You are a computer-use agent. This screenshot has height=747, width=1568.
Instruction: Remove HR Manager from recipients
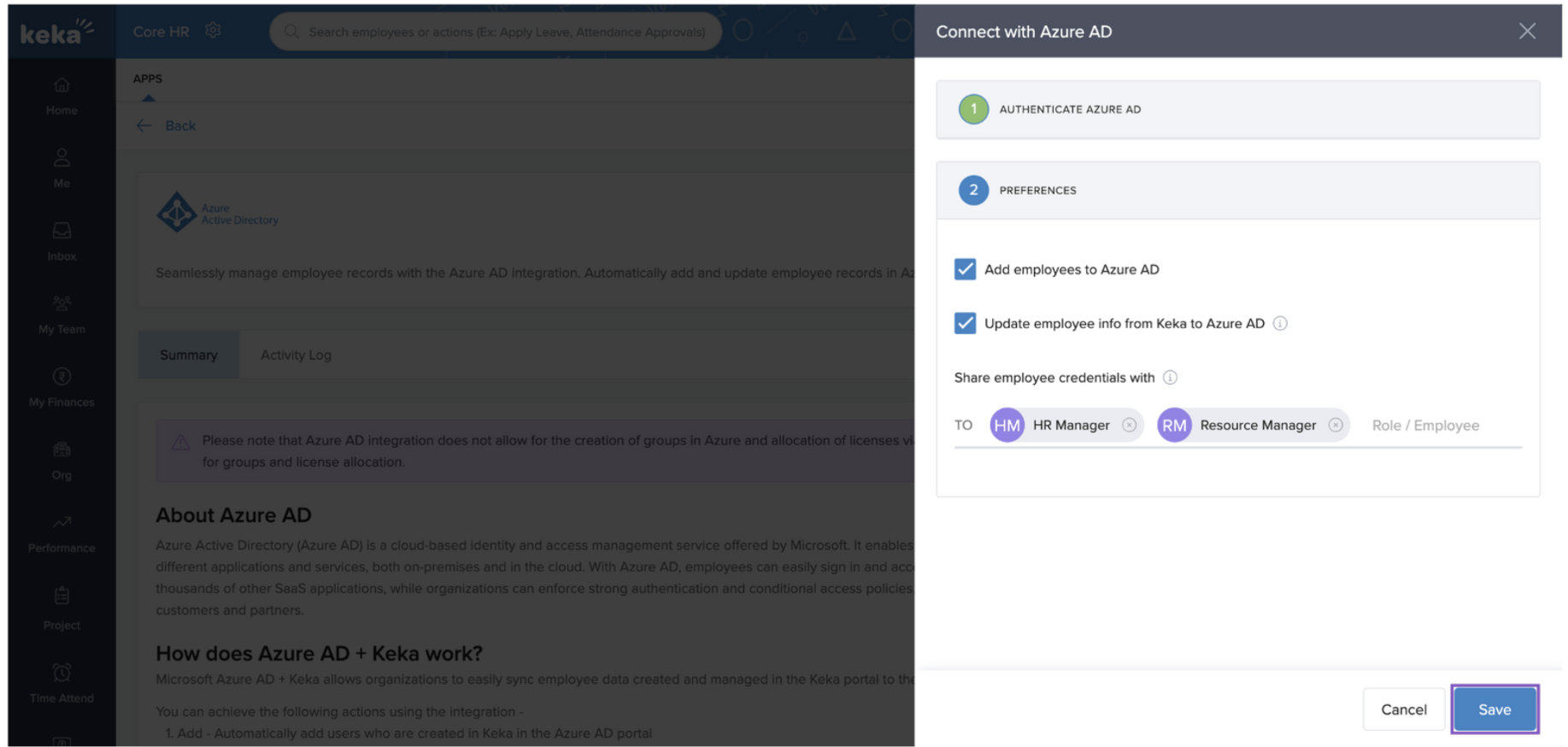pyautogui.click(x=1129, y=425)
